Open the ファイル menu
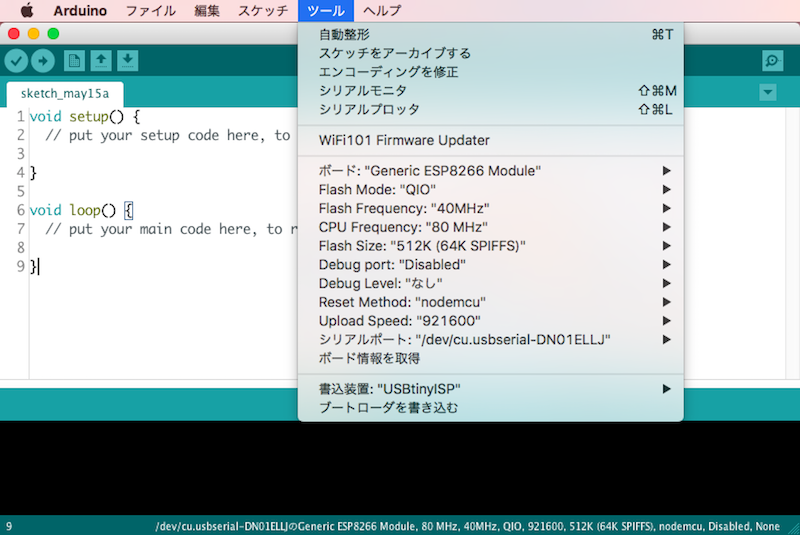The image size is (800, 535). pos(151,10)
